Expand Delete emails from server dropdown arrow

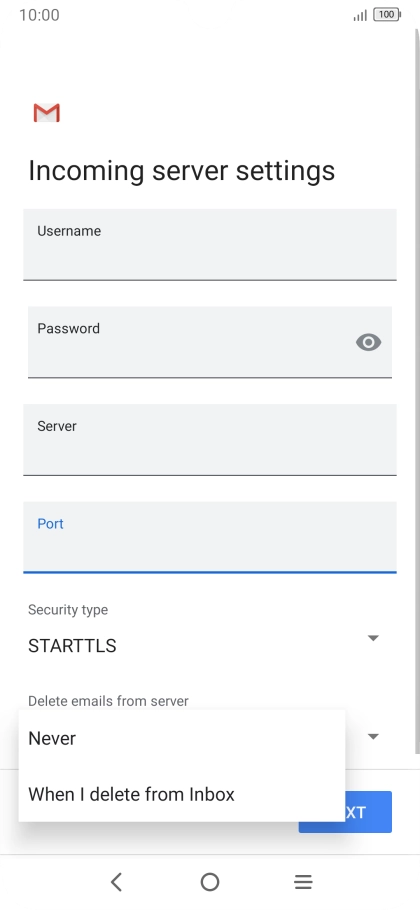pos(373,736)
